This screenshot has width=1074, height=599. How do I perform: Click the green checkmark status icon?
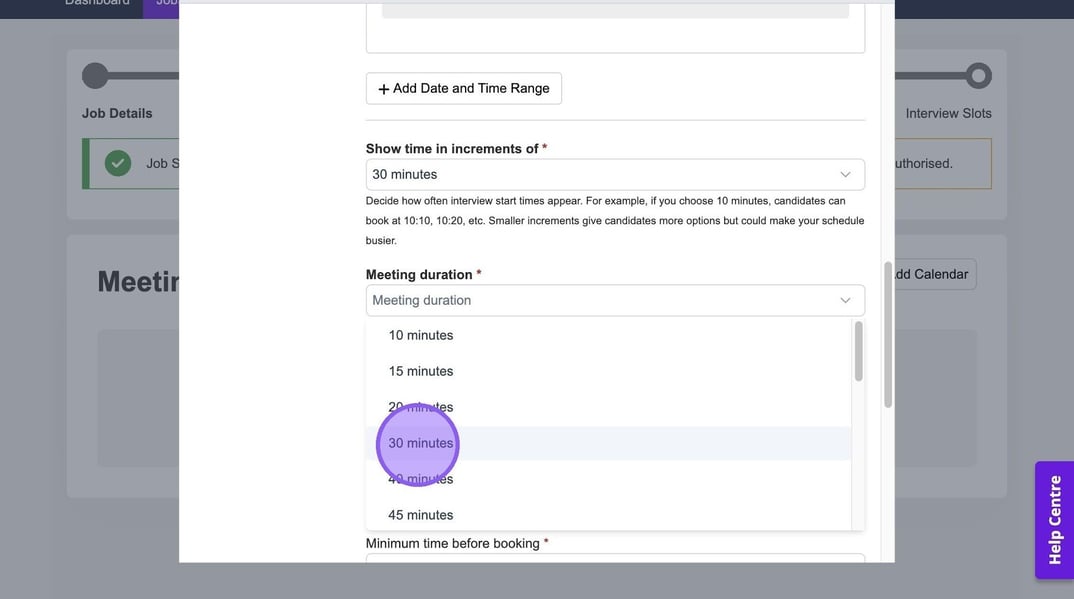[118, 163]
